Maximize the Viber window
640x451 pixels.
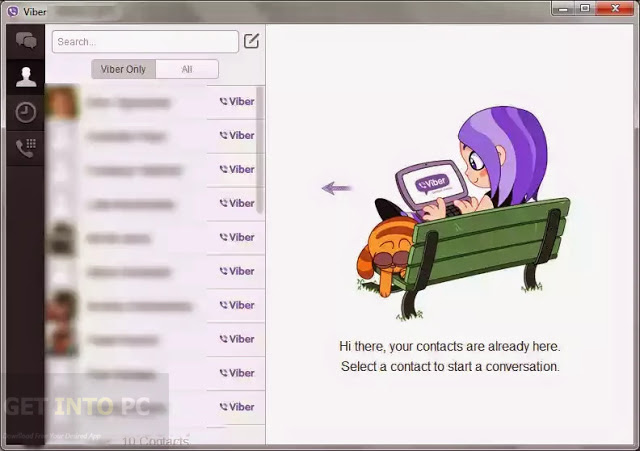pyautogui.click(x=585, y=8)
